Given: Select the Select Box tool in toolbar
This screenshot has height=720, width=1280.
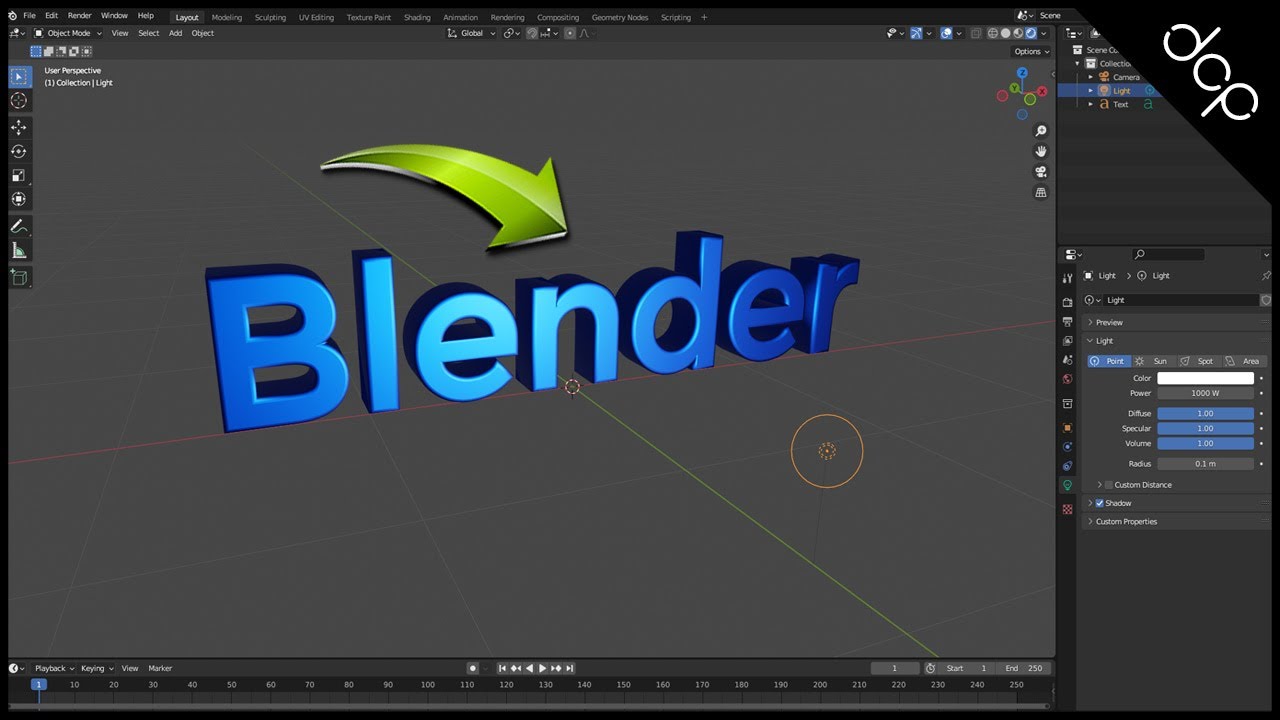Looking at the screenshot, I should [19, 77].
